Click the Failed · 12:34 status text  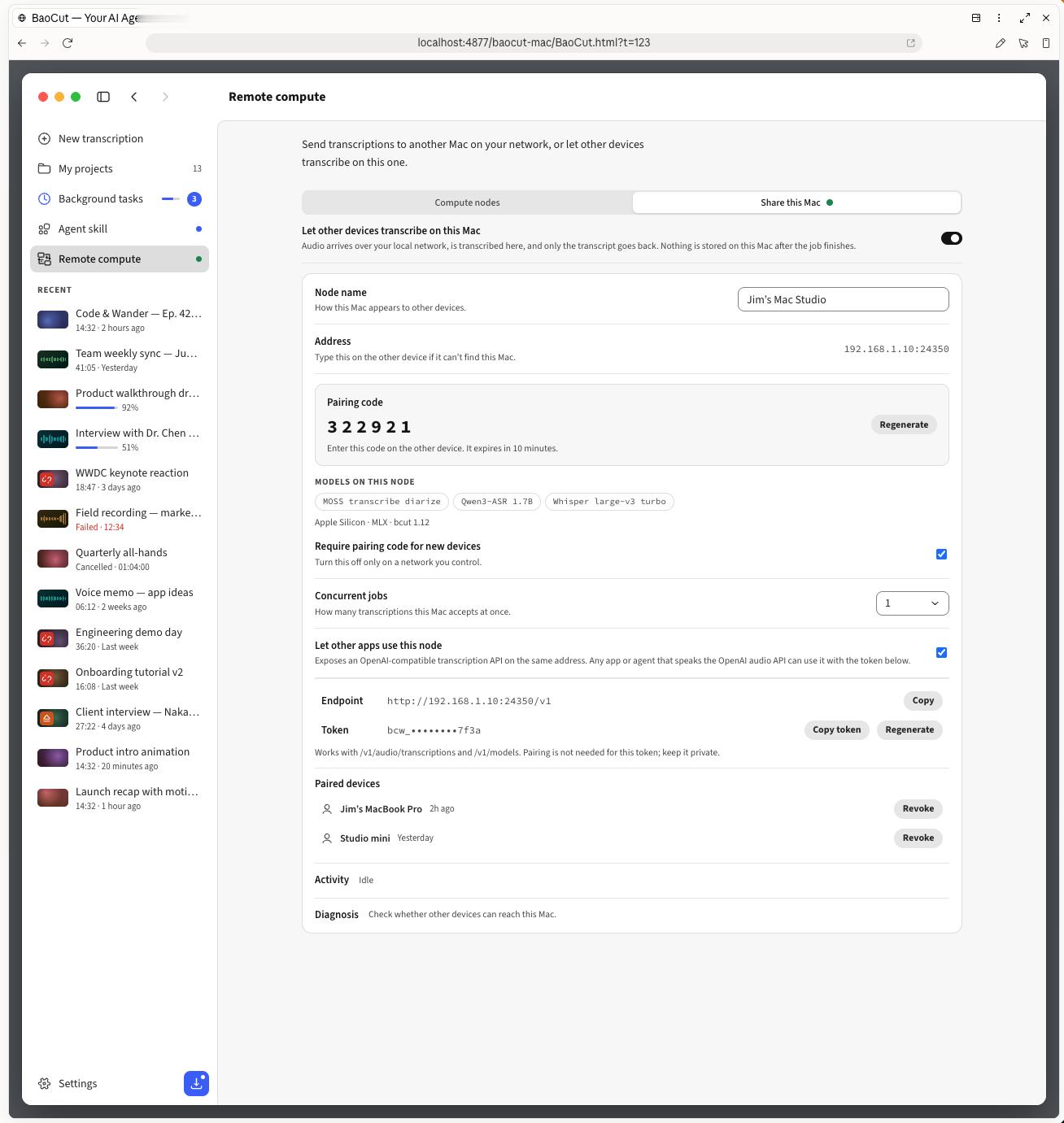(100, 527)
